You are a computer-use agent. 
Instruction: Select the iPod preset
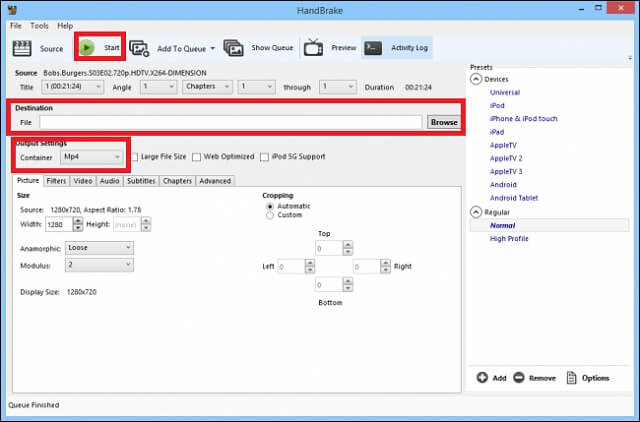click(x=497, y=105)
